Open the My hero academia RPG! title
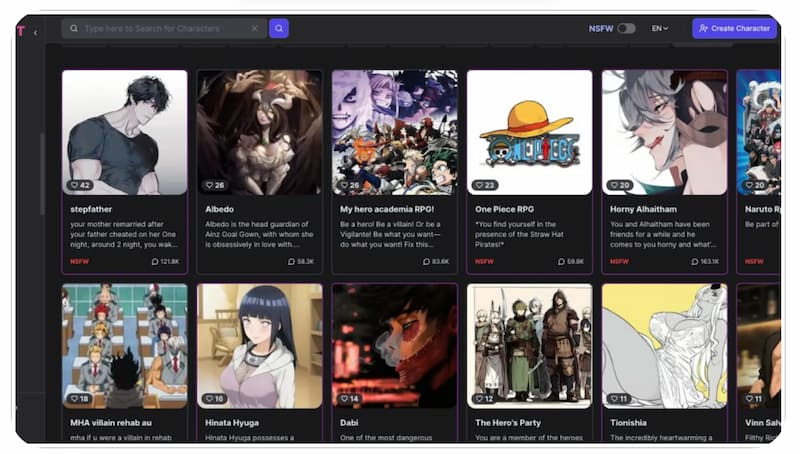Screen dimensions: 800x454 coord(387,209)
